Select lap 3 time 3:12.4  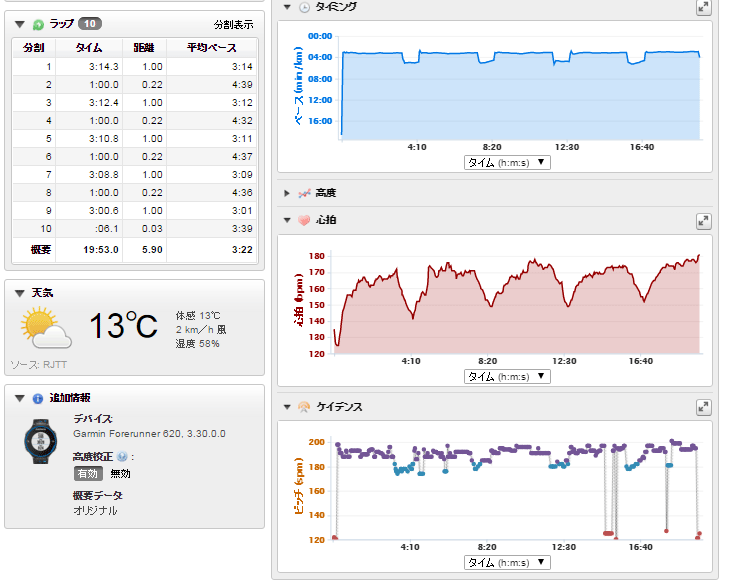tap(104, 102)
